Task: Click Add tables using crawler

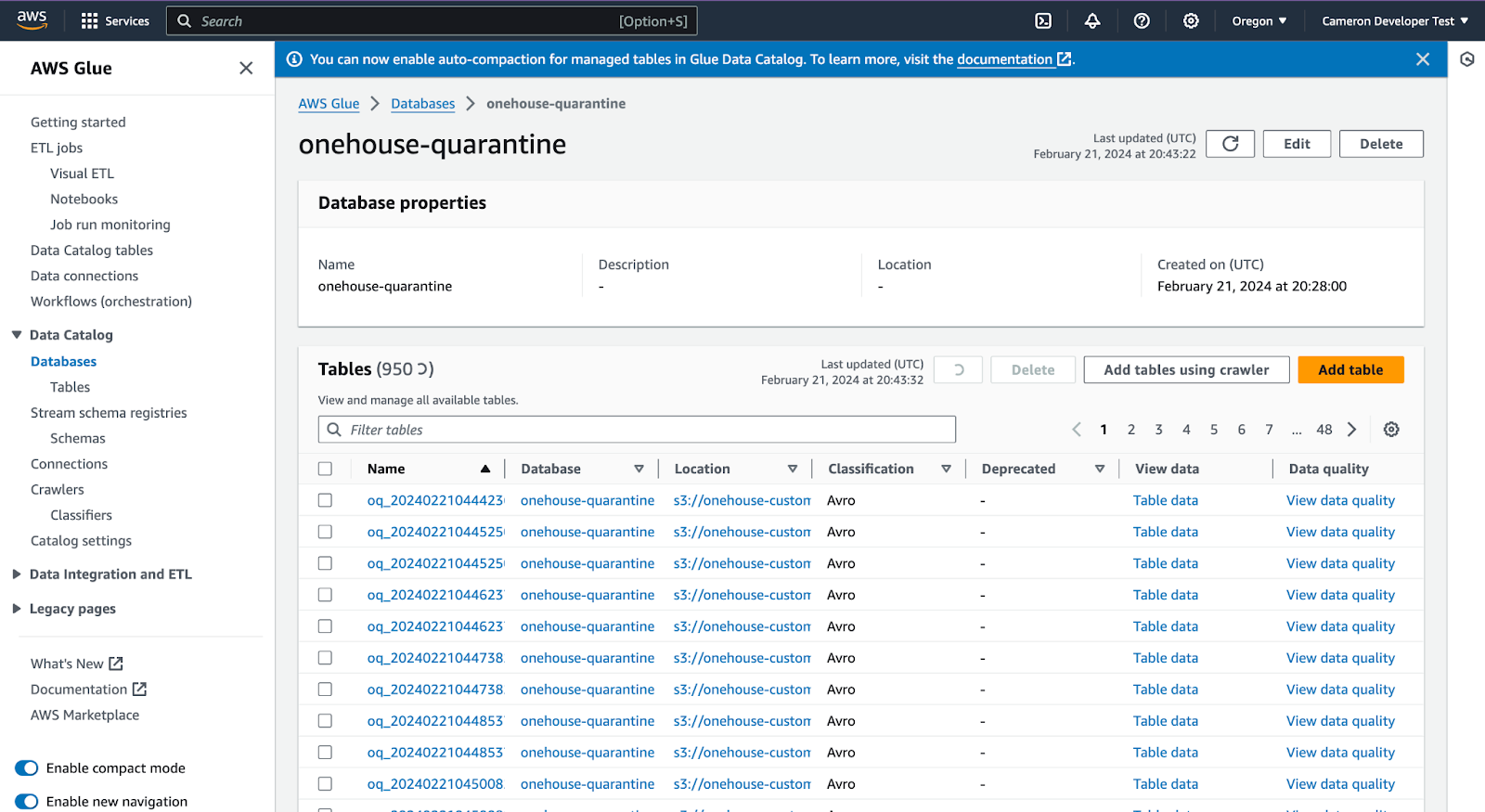Action: (x=1186, y=369)
